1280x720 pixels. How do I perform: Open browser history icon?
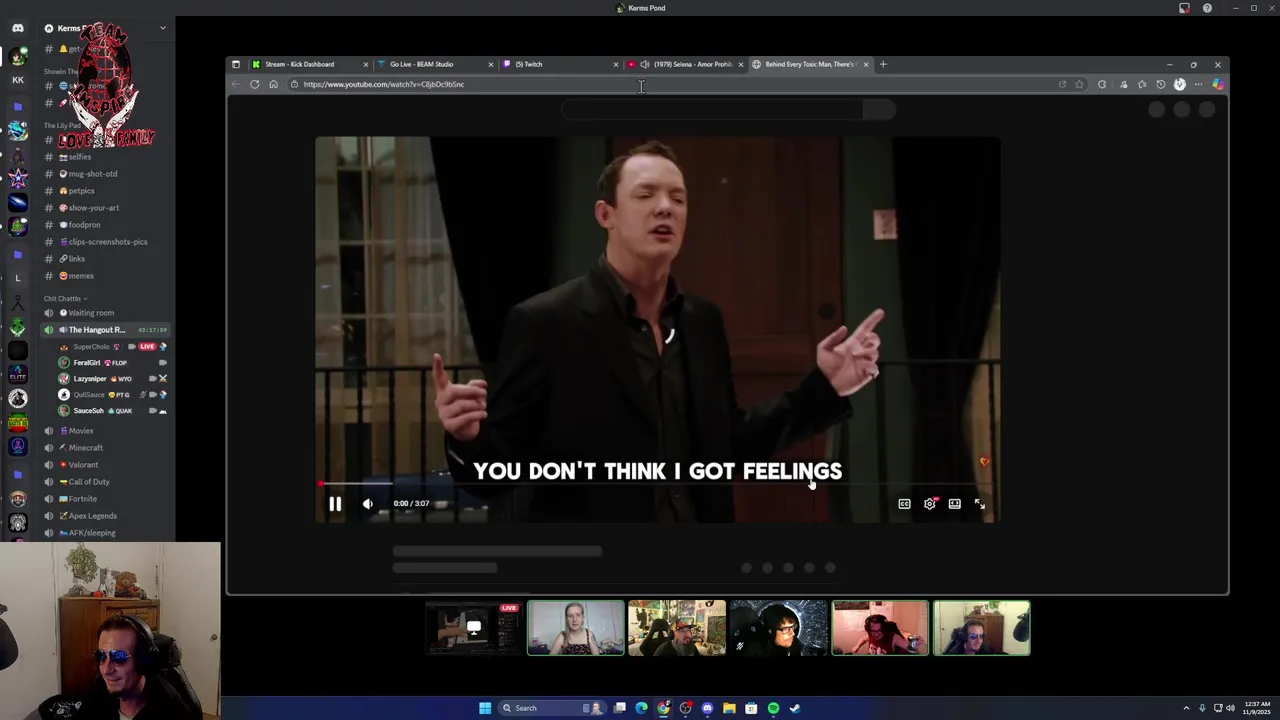point(1161,84)
